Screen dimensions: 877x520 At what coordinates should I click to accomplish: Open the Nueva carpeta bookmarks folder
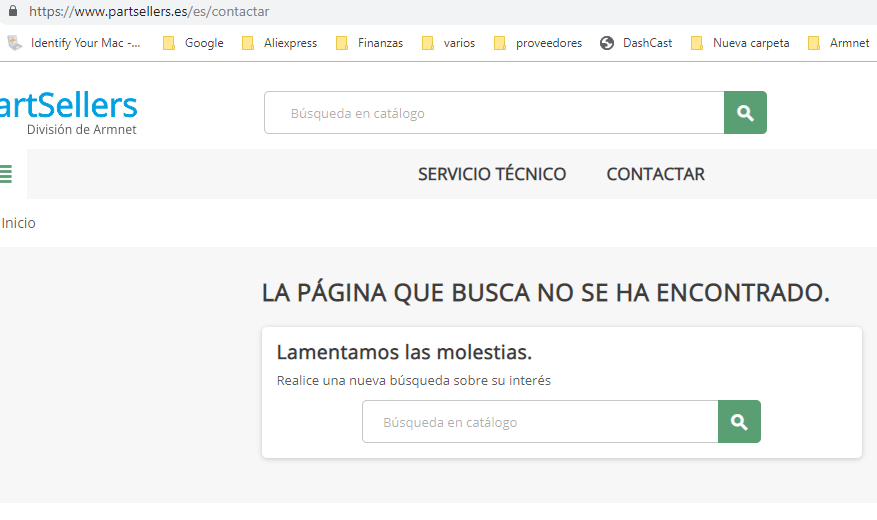(740, 43)
